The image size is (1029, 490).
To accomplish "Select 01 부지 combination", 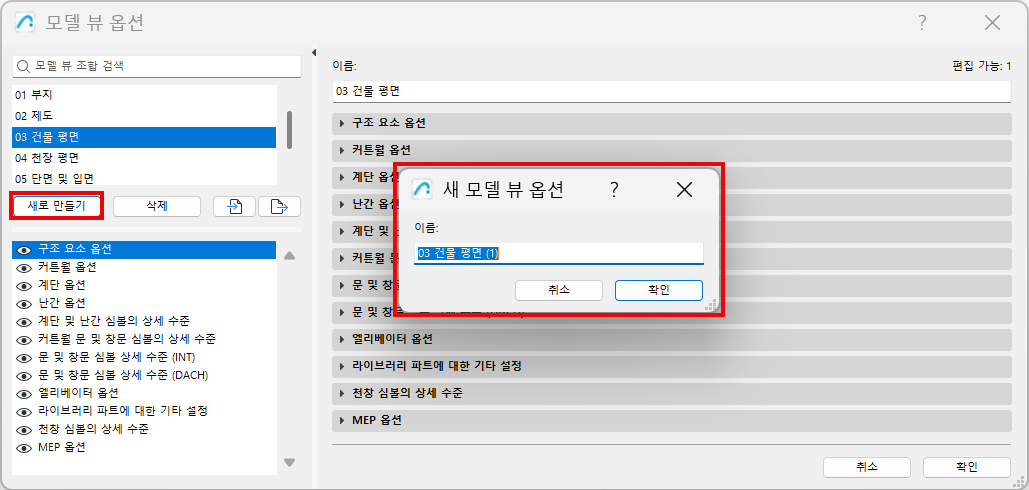I will coord(144,95).
